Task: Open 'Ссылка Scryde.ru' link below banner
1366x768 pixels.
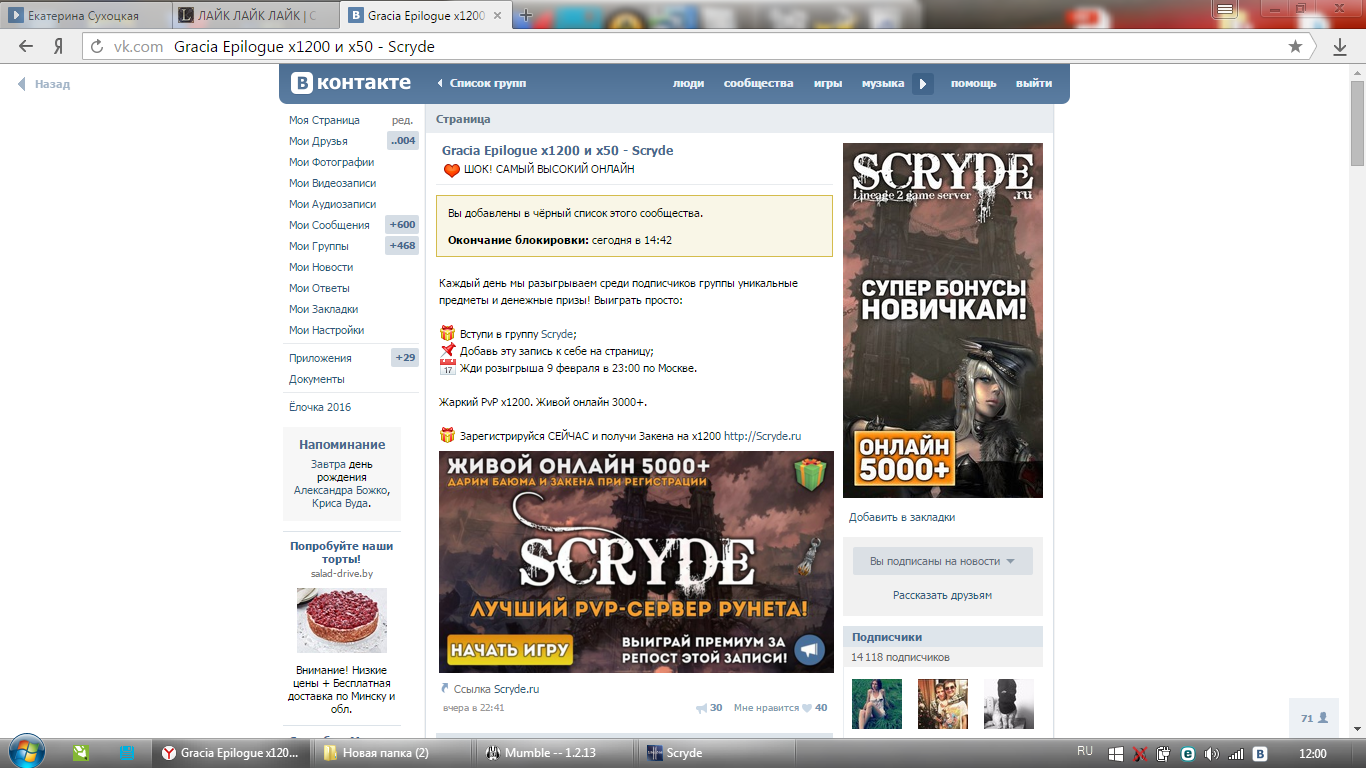Action: pyautogui.click(x=496, y=689)
